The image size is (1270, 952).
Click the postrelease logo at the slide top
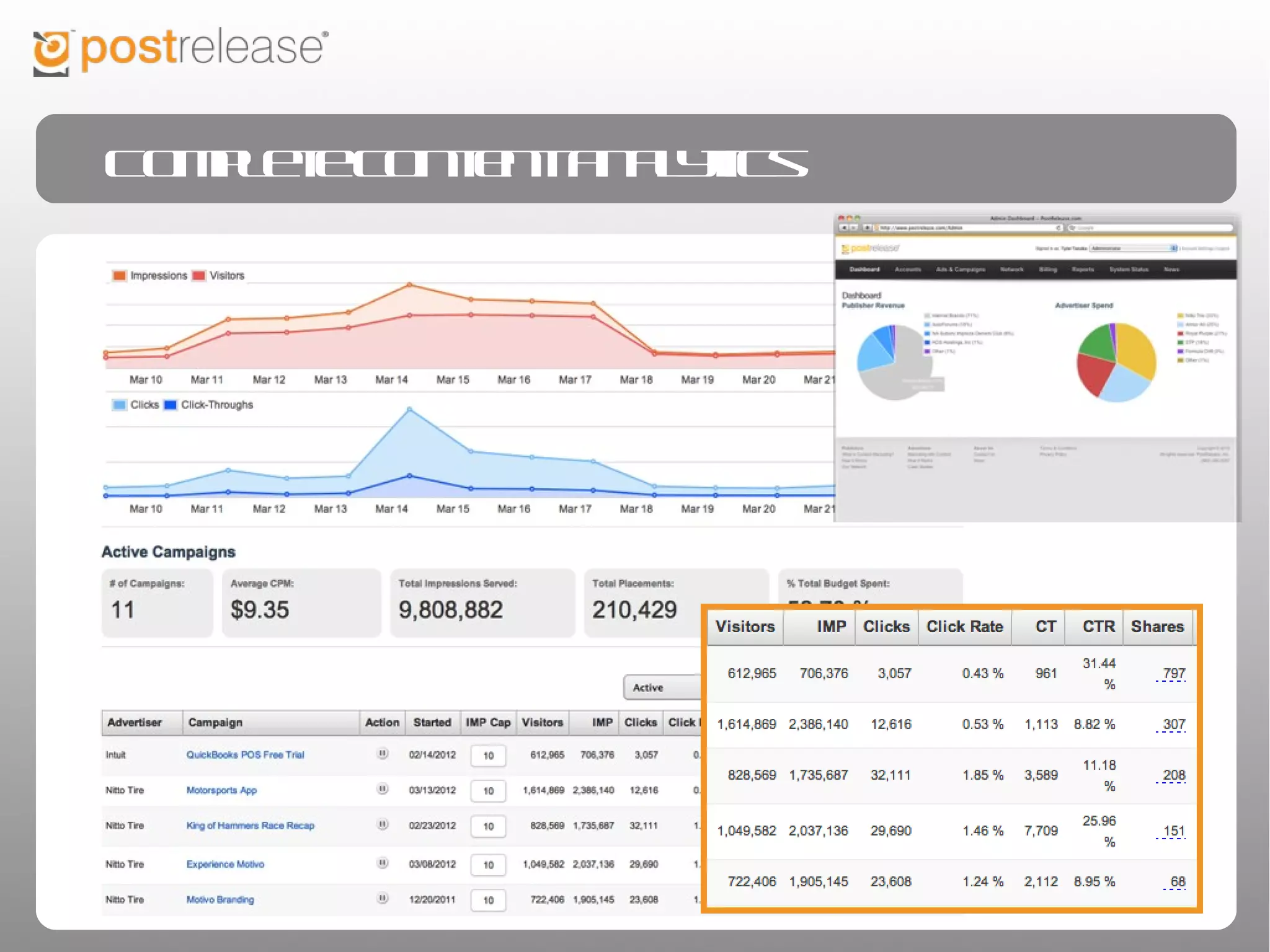pyautogui.click(x=180, y=52)
